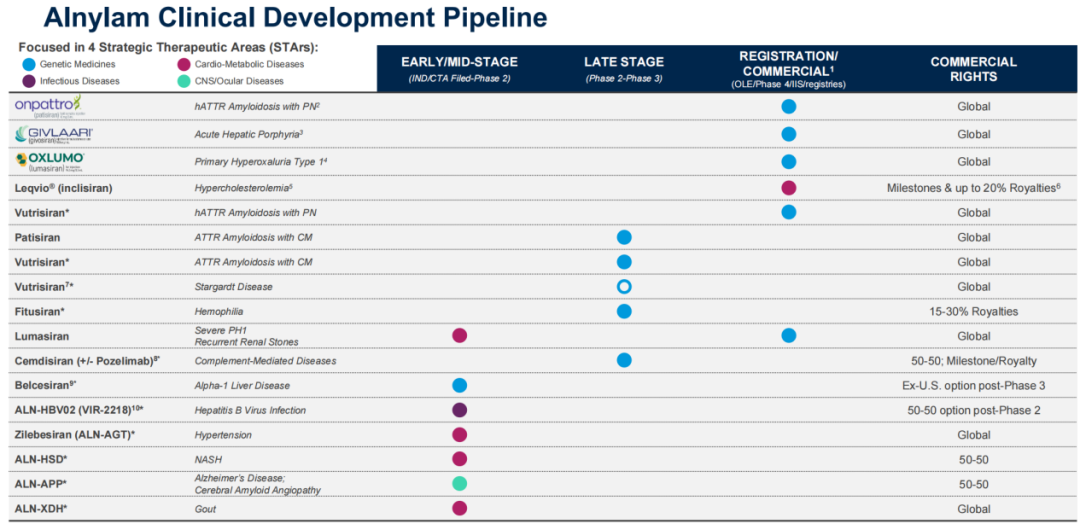
Task: Click the late stage dot in the Fitusiran row
Action: [x=624, y=311]
